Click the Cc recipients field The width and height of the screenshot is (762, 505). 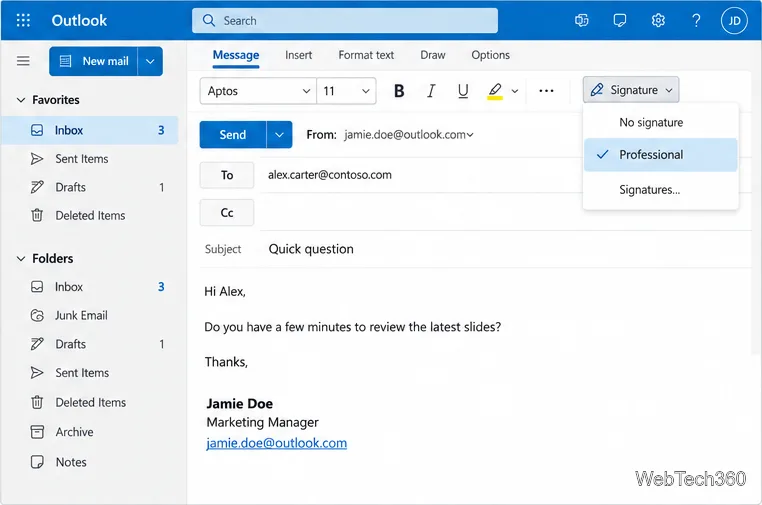505,212
